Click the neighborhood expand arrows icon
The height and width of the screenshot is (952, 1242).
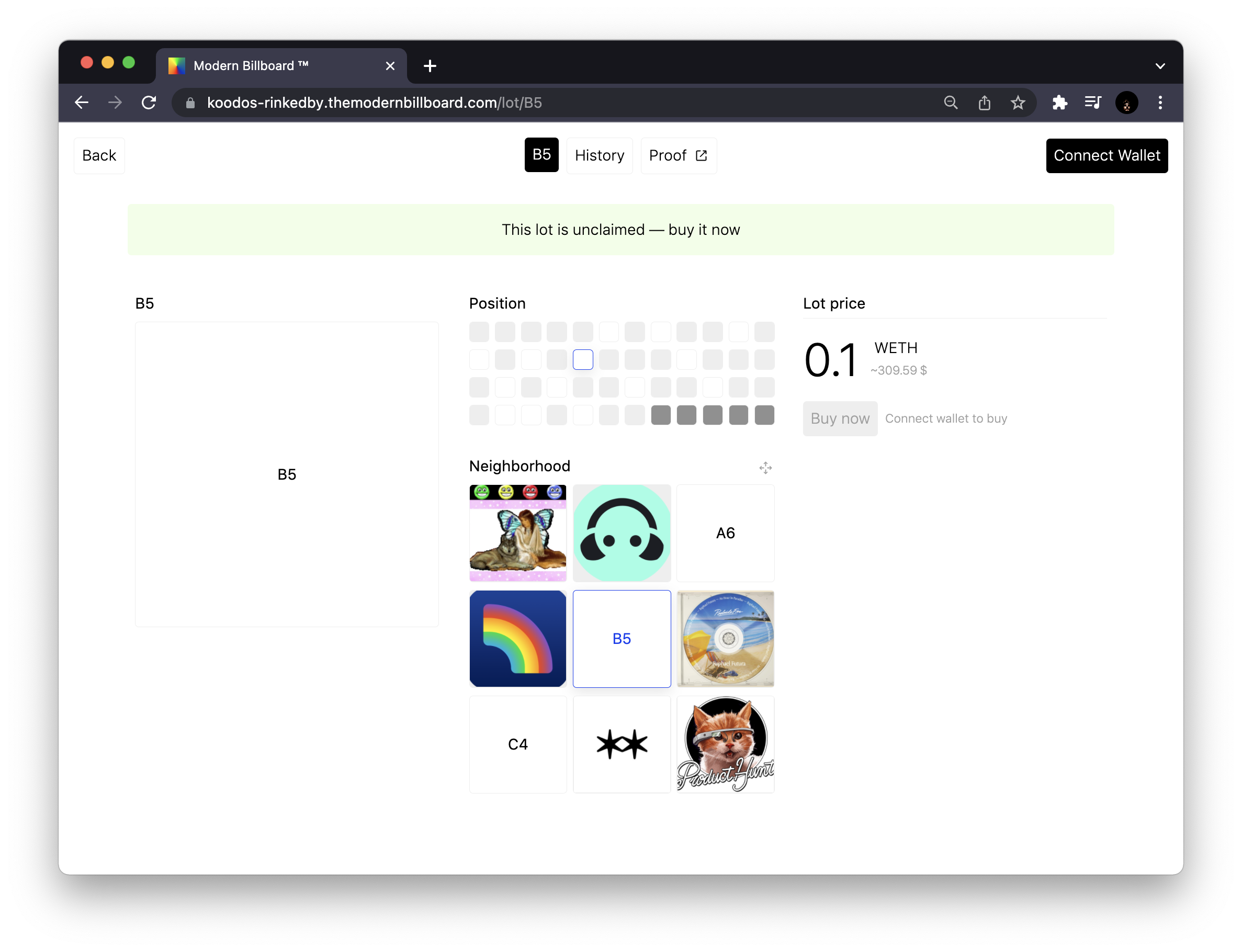[x=765, y=468]
